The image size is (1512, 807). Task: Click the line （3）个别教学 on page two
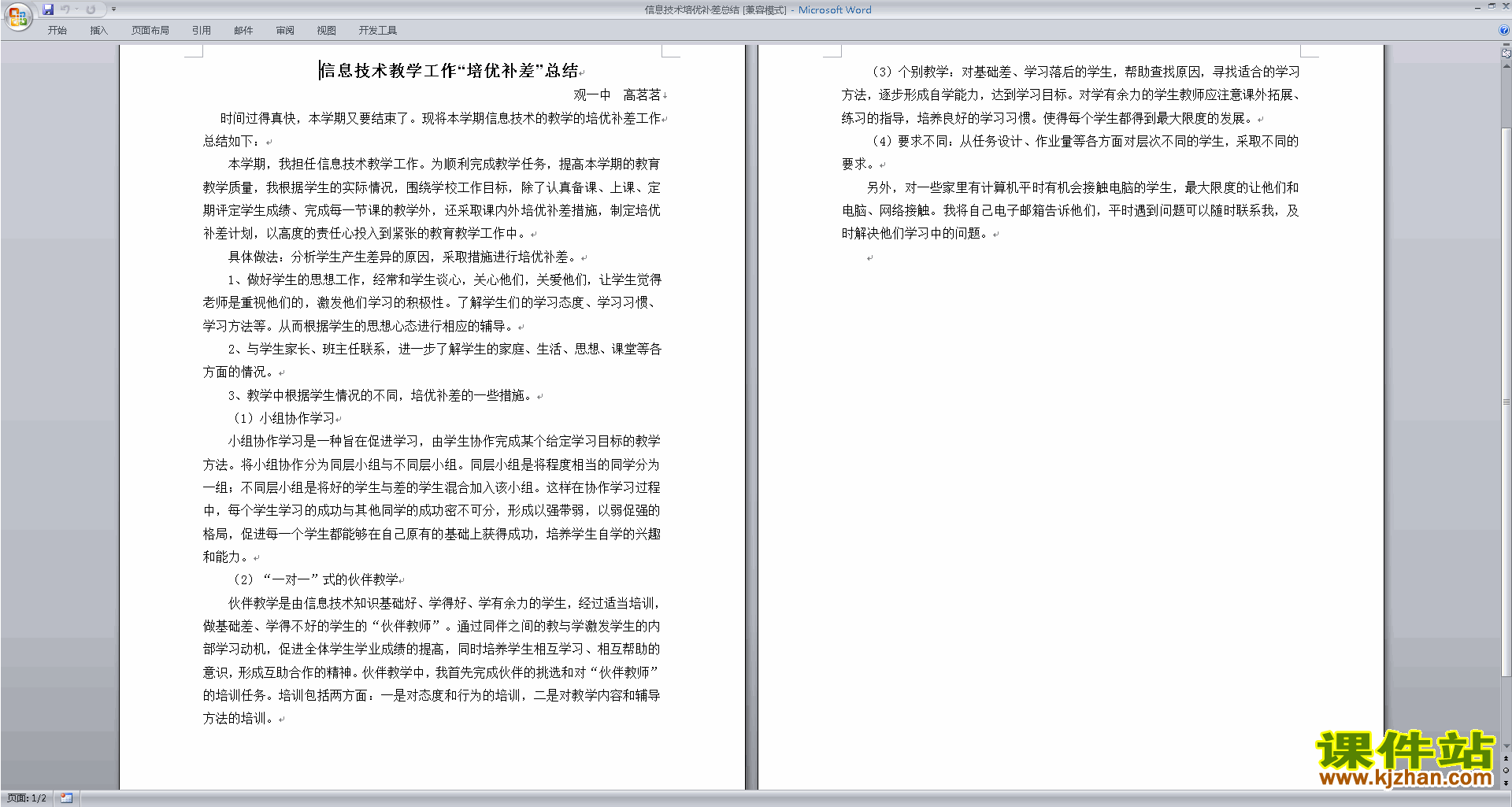pos(1084,72)
